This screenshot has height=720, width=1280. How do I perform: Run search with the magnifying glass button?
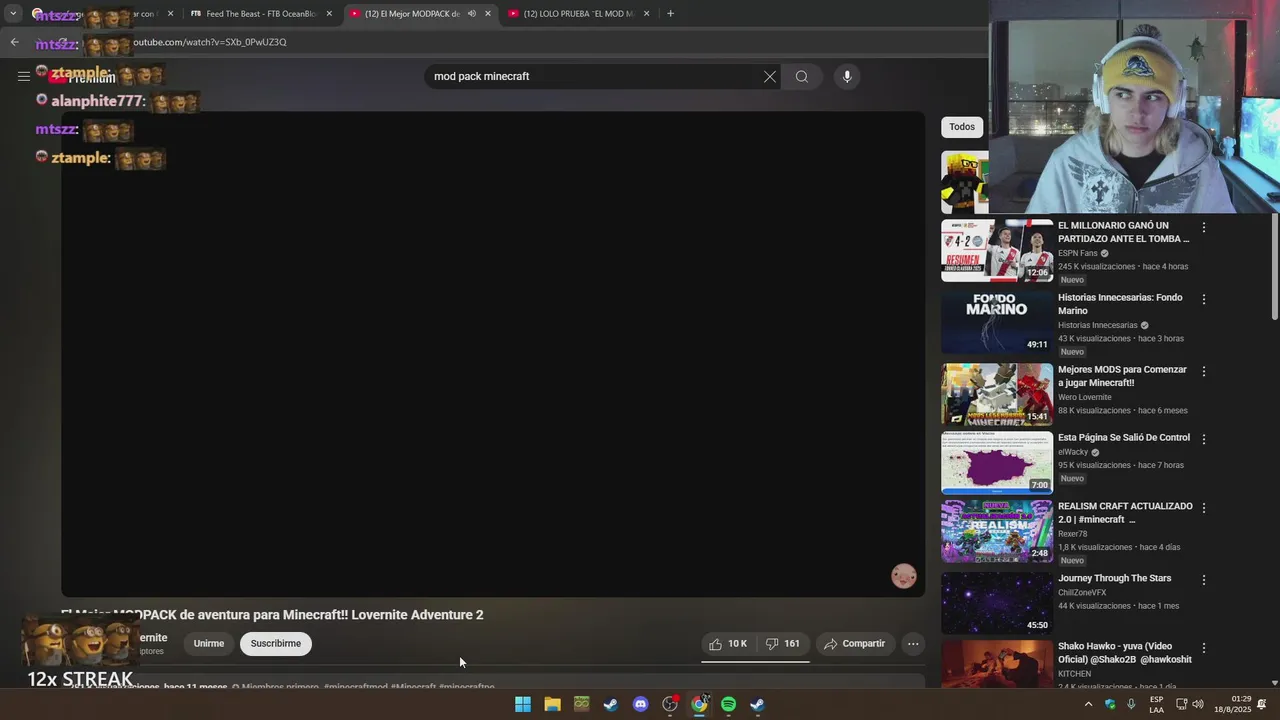point(802,76)
